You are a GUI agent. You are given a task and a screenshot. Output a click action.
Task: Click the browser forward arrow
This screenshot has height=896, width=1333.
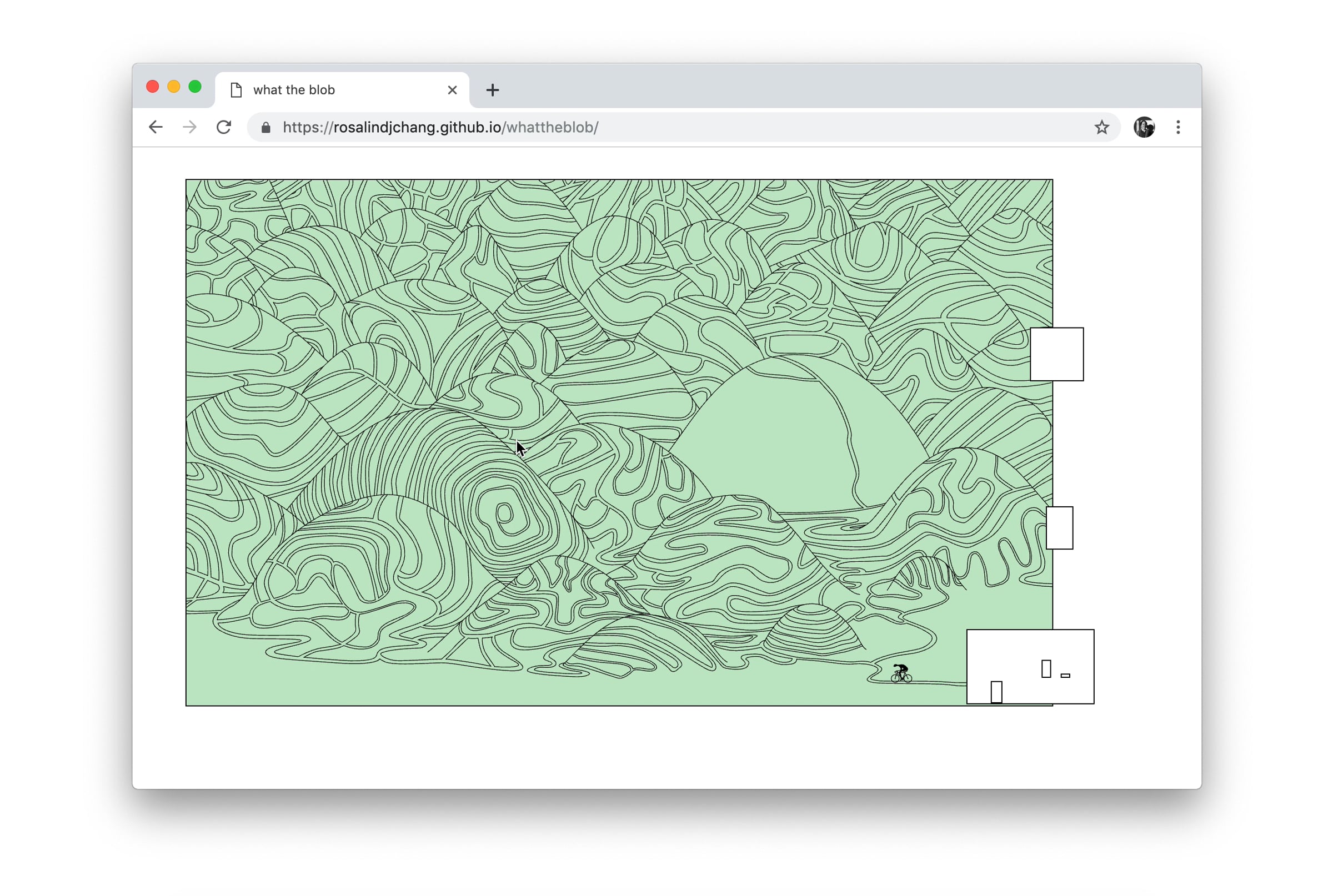(x=189, y=127)
